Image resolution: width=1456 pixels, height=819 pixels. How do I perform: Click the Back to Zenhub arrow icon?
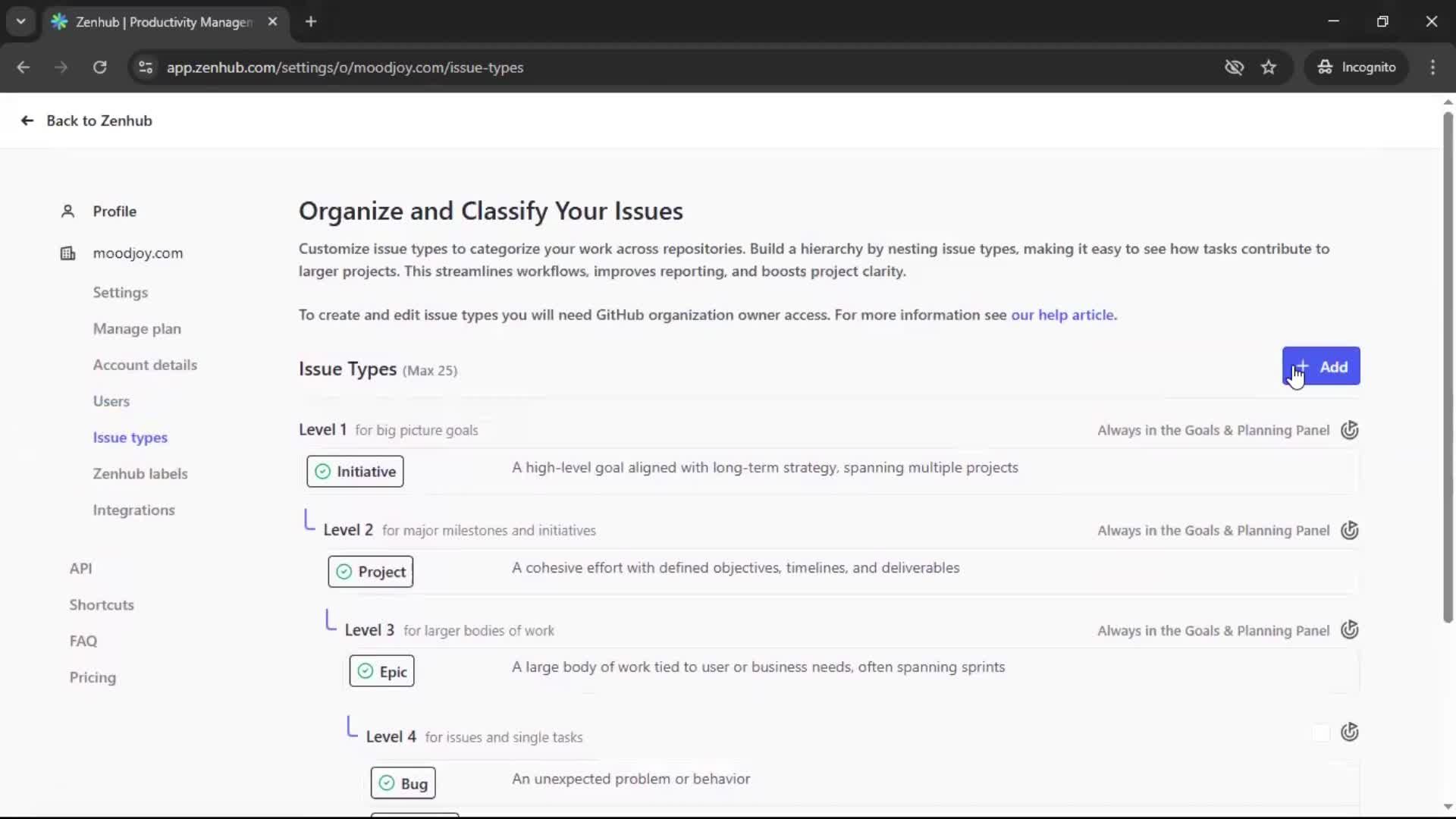point(27,121)
